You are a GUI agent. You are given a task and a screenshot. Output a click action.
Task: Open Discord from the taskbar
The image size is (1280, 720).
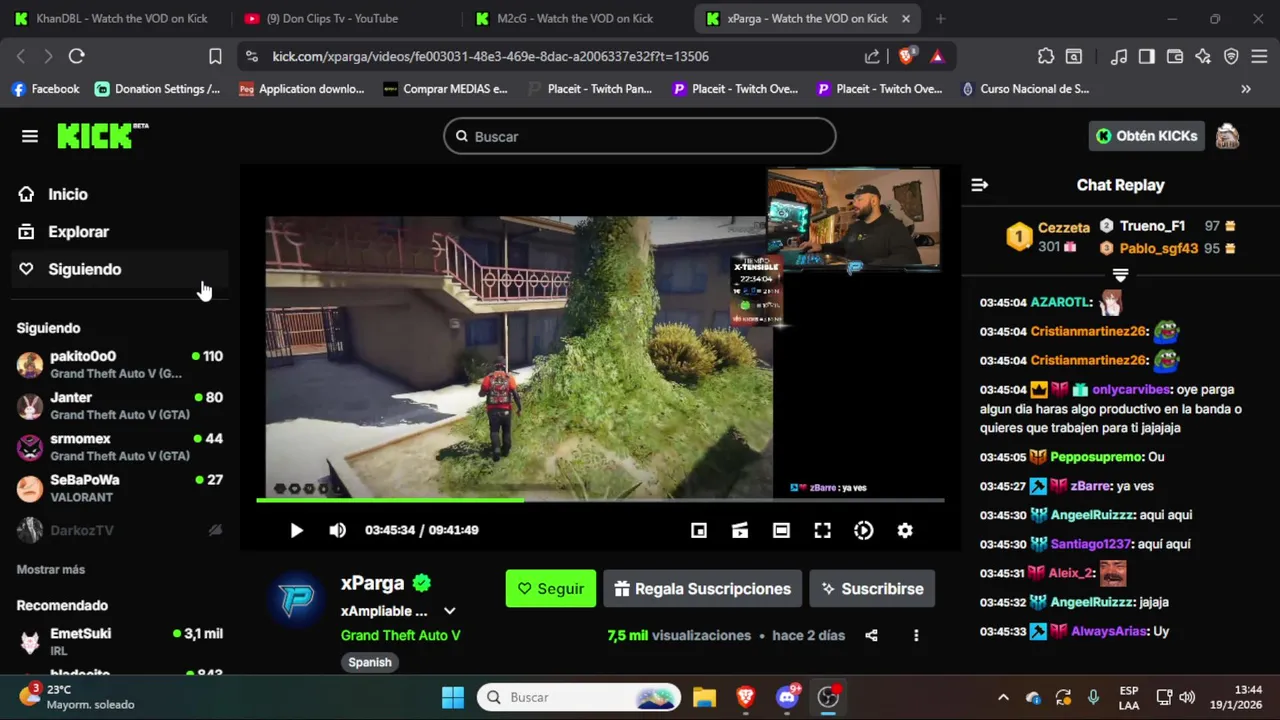pos(787,697)
